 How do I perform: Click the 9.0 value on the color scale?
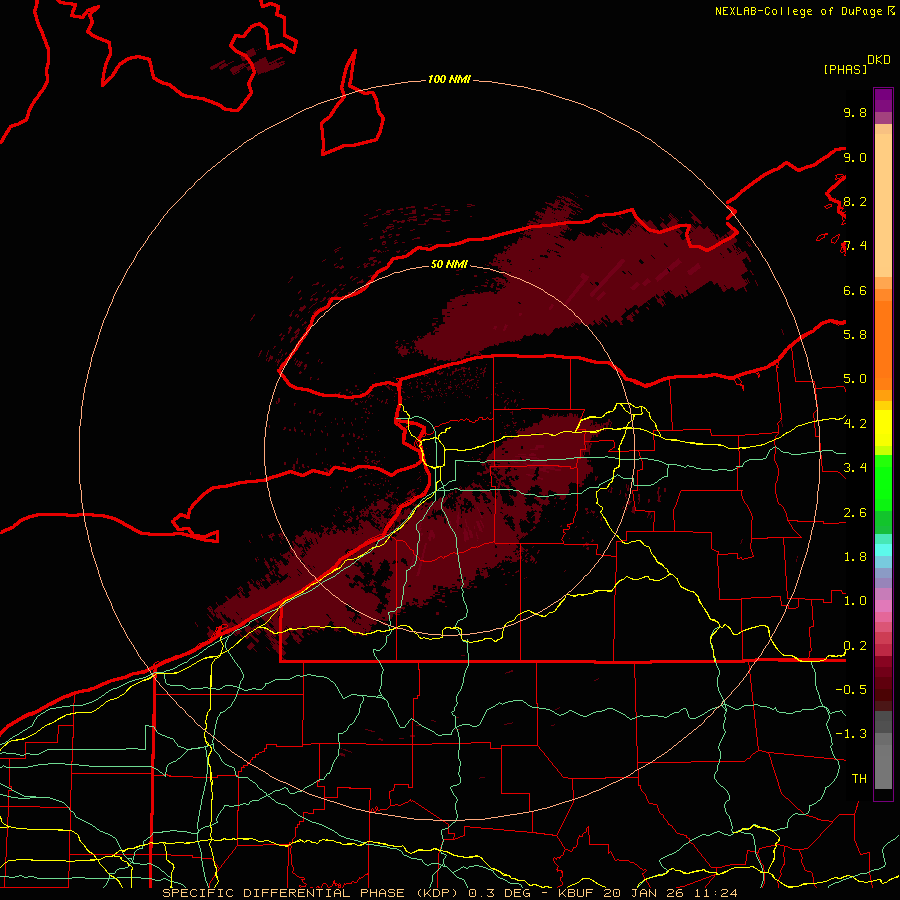[x=855, y=157]
